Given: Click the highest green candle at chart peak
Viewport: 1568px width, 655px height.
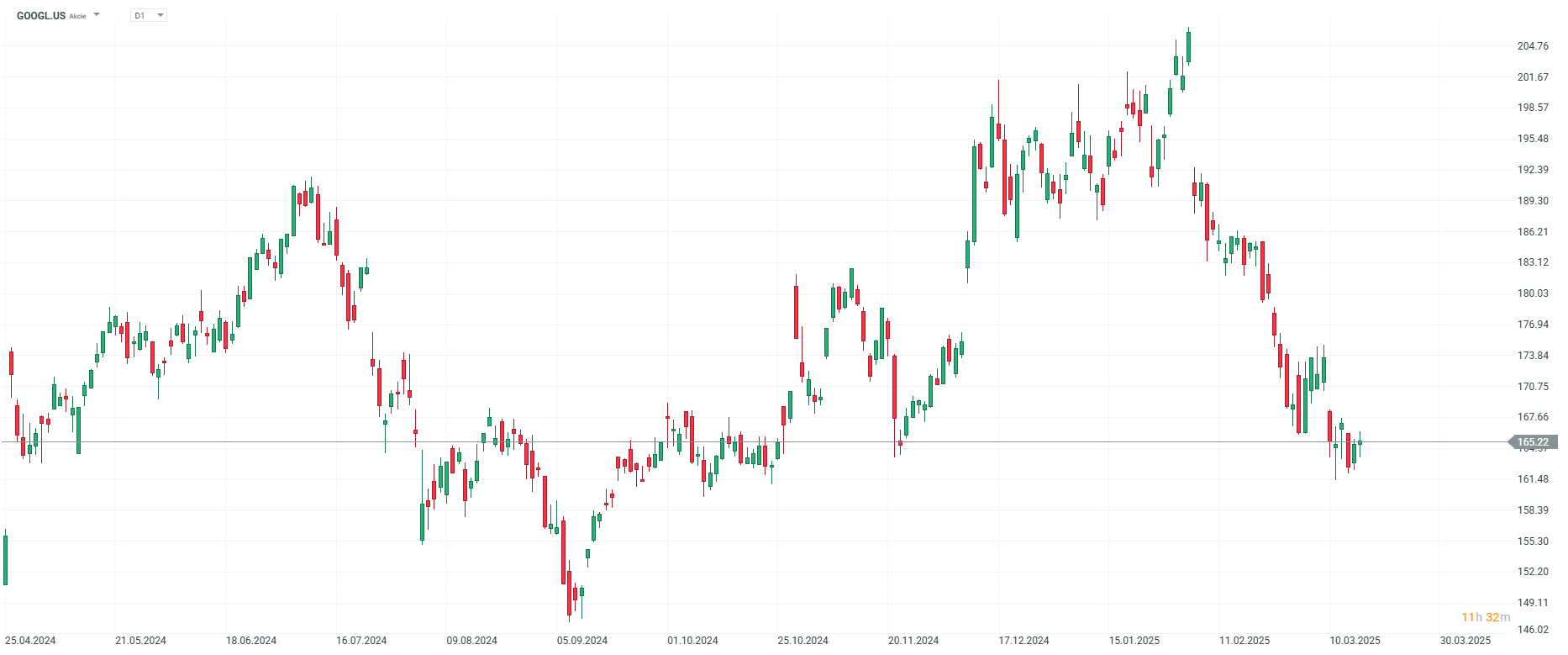Looking at the screenshot, I should click(x=1188, y=47).
